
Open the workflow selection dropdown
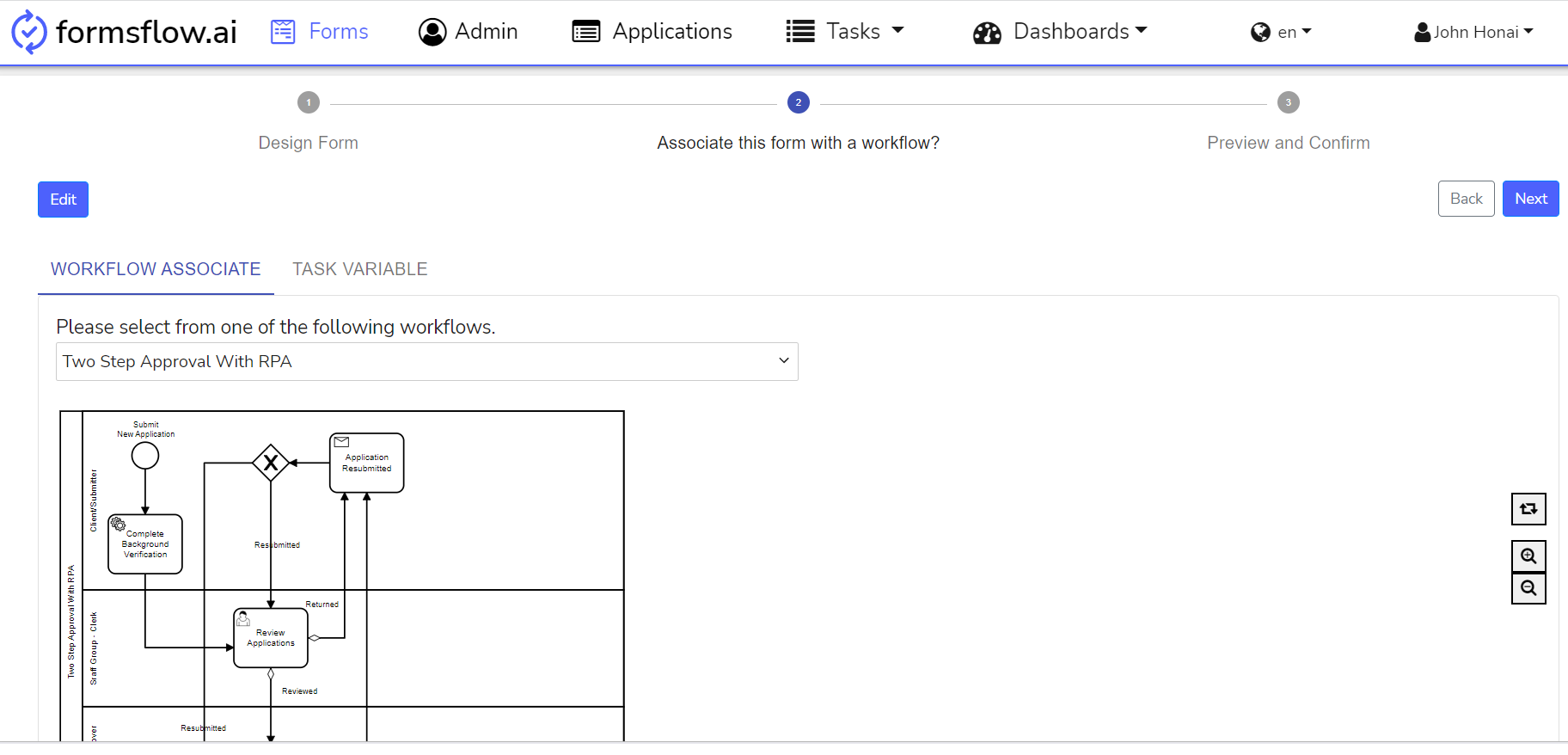coord(426,361)
